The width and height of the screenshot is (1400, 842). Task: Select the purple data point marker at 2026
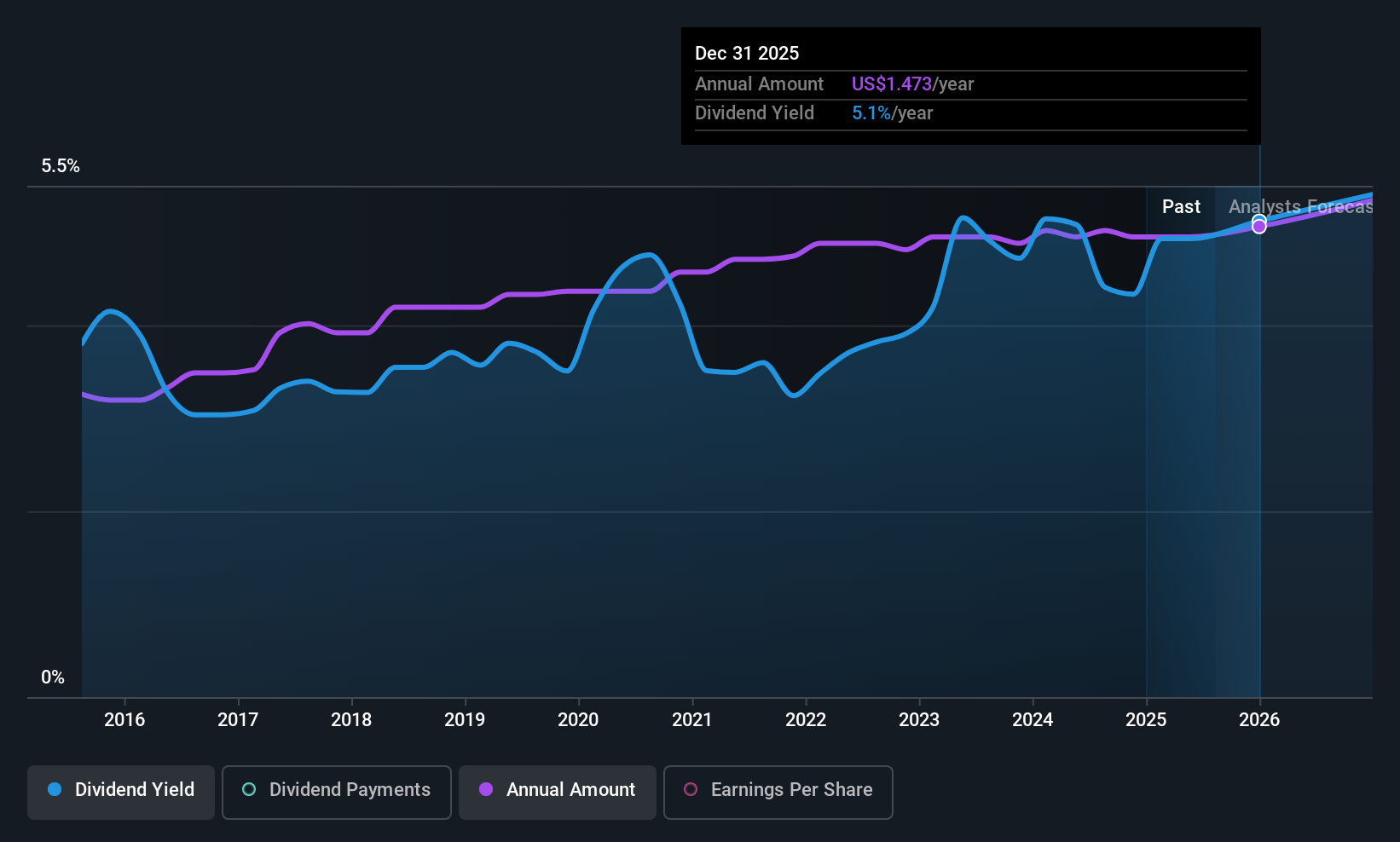point(1259,227)
